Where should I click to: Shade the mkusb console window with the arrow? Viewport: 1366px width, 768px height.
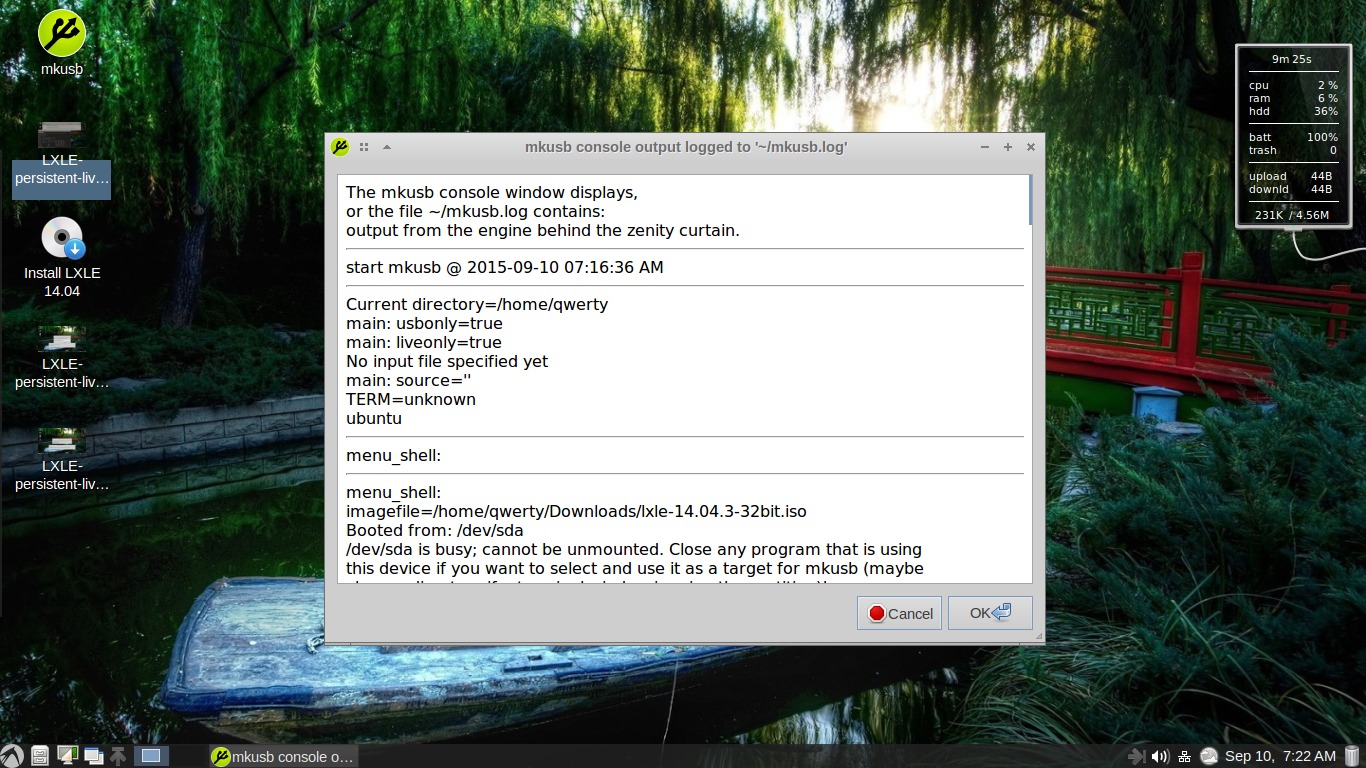pyautogui.click(x=387, y=147)
